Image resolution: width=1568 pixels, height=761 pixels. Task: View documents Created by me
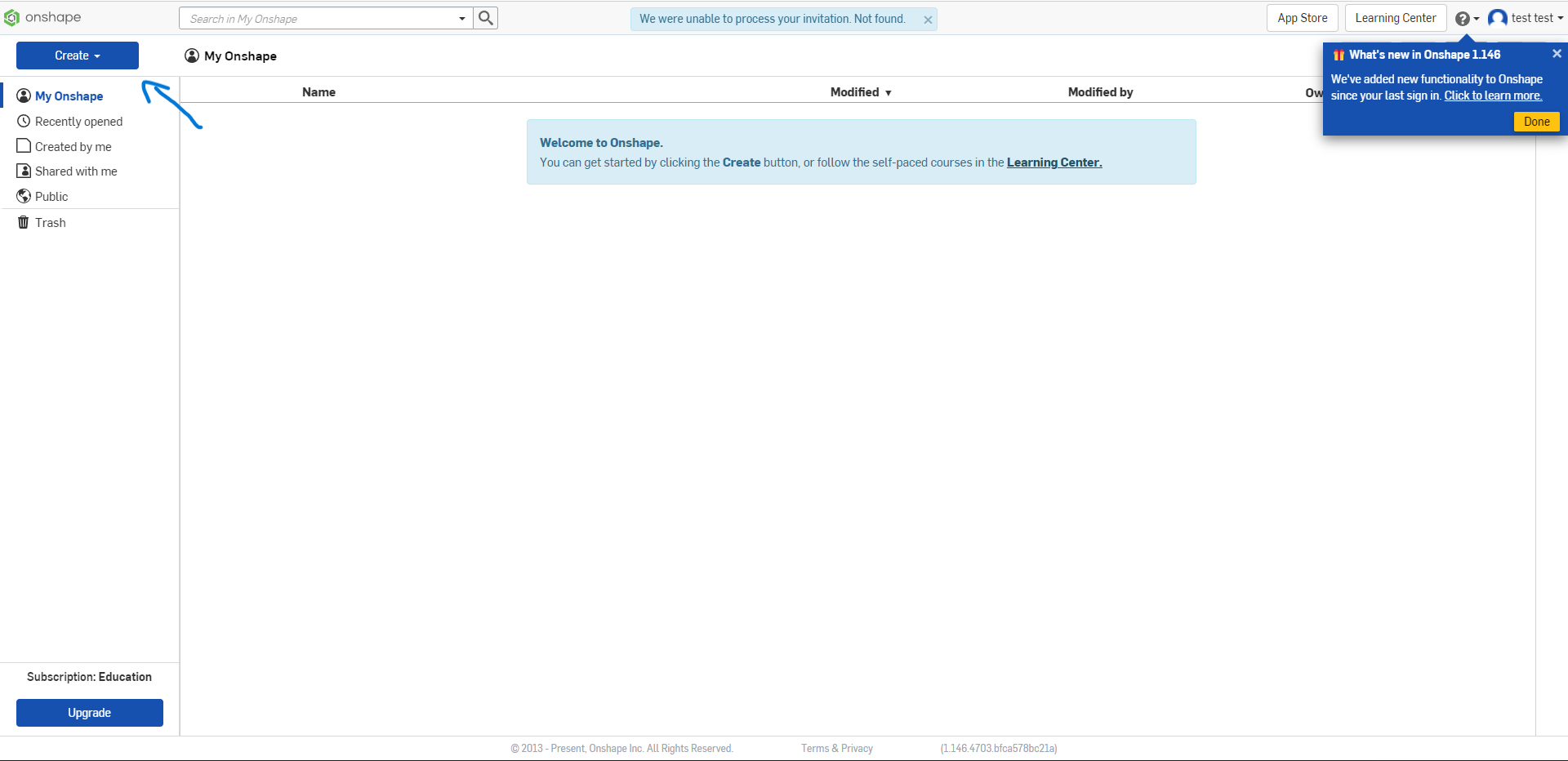(73, 146)
